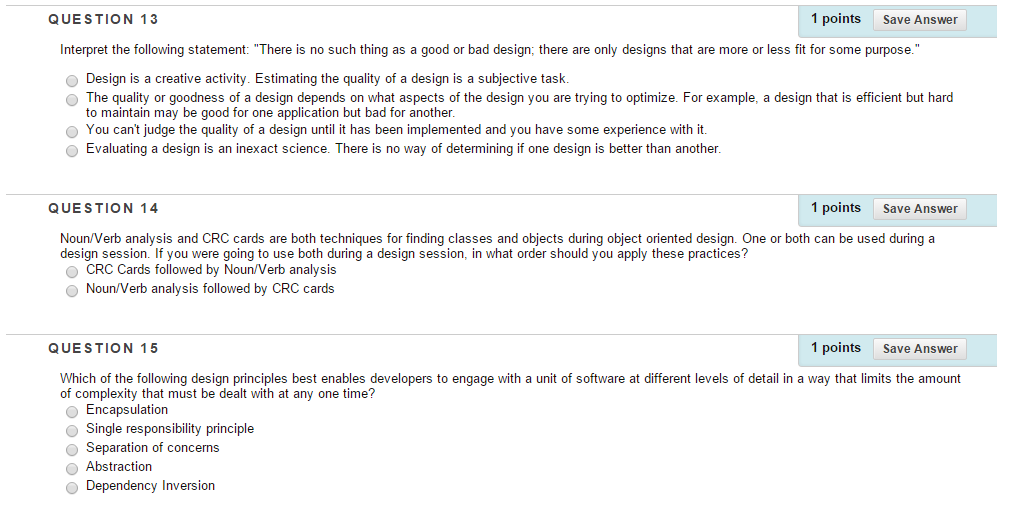Choose the 'quality or goodness of a design' answer
The height and width of the screenshot is (525, 1011).
(x=72, y=100)
